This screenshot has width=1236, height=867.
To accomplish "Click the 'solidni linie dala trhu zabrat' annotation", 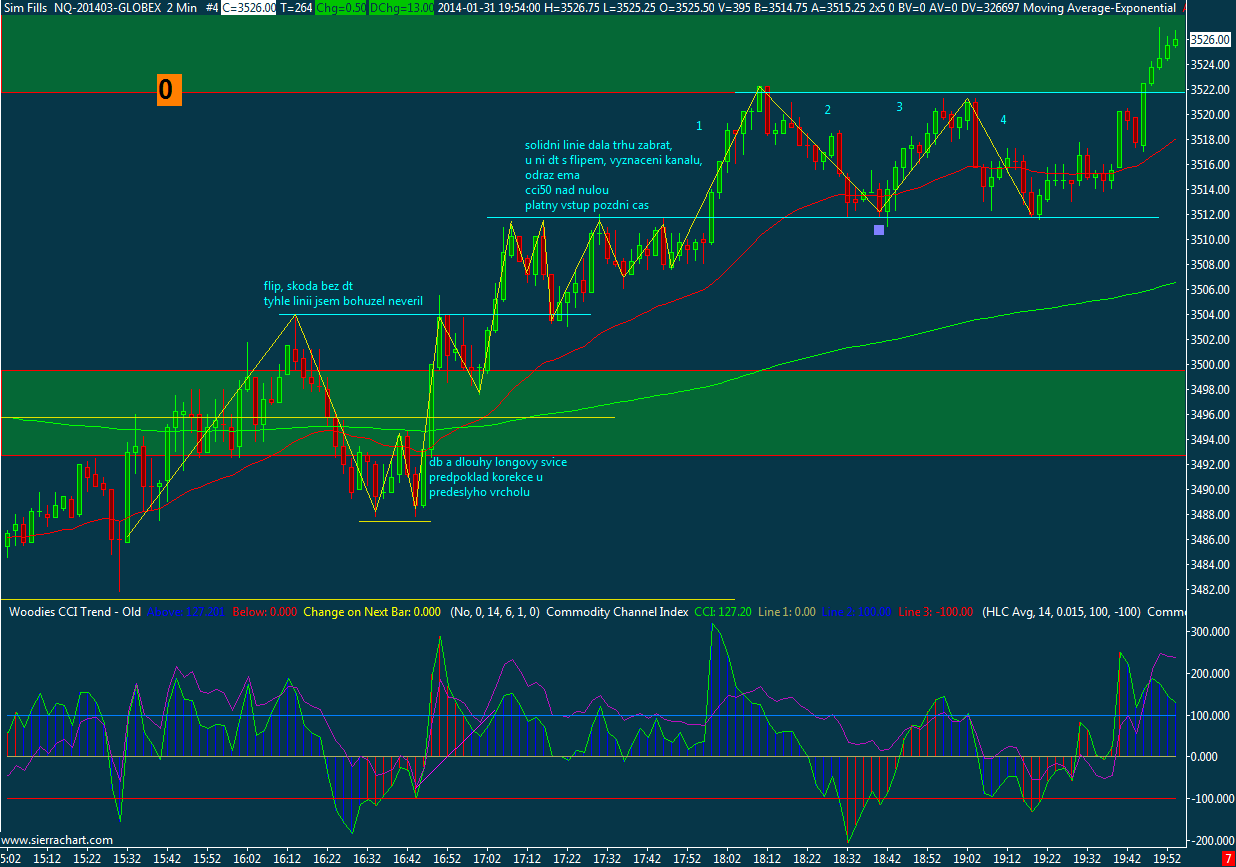I will 599,145.
